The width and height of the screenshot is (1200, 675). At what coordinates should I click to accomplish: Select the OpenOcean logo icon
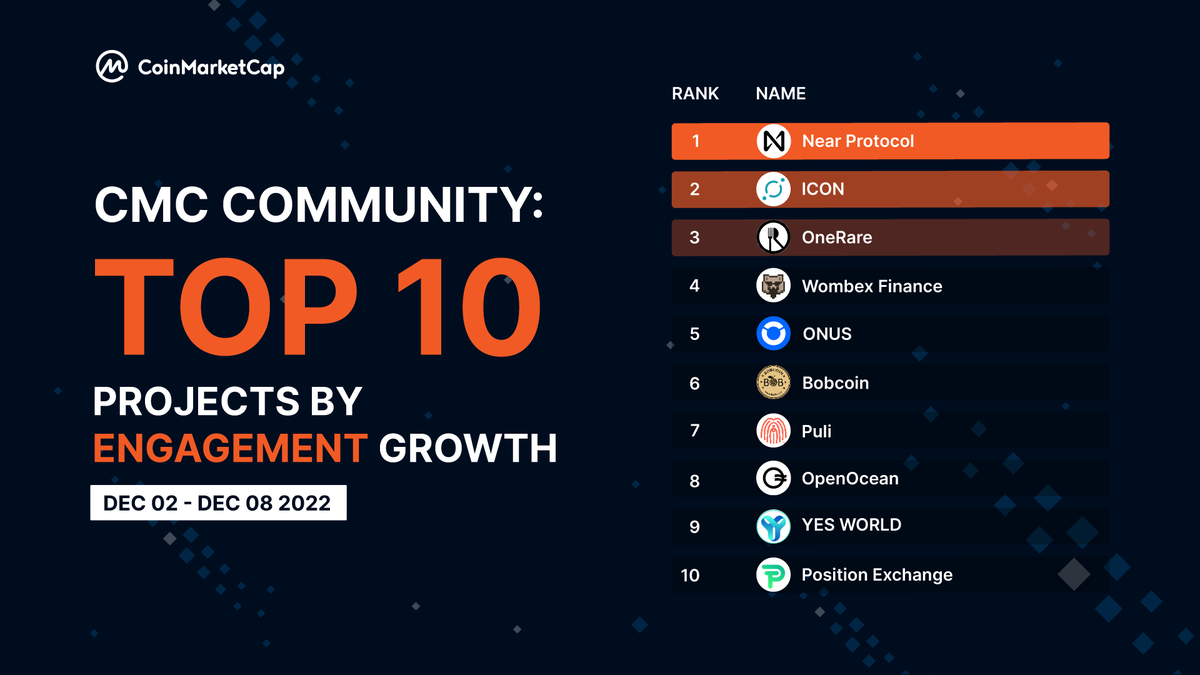[x=772, y=478]
